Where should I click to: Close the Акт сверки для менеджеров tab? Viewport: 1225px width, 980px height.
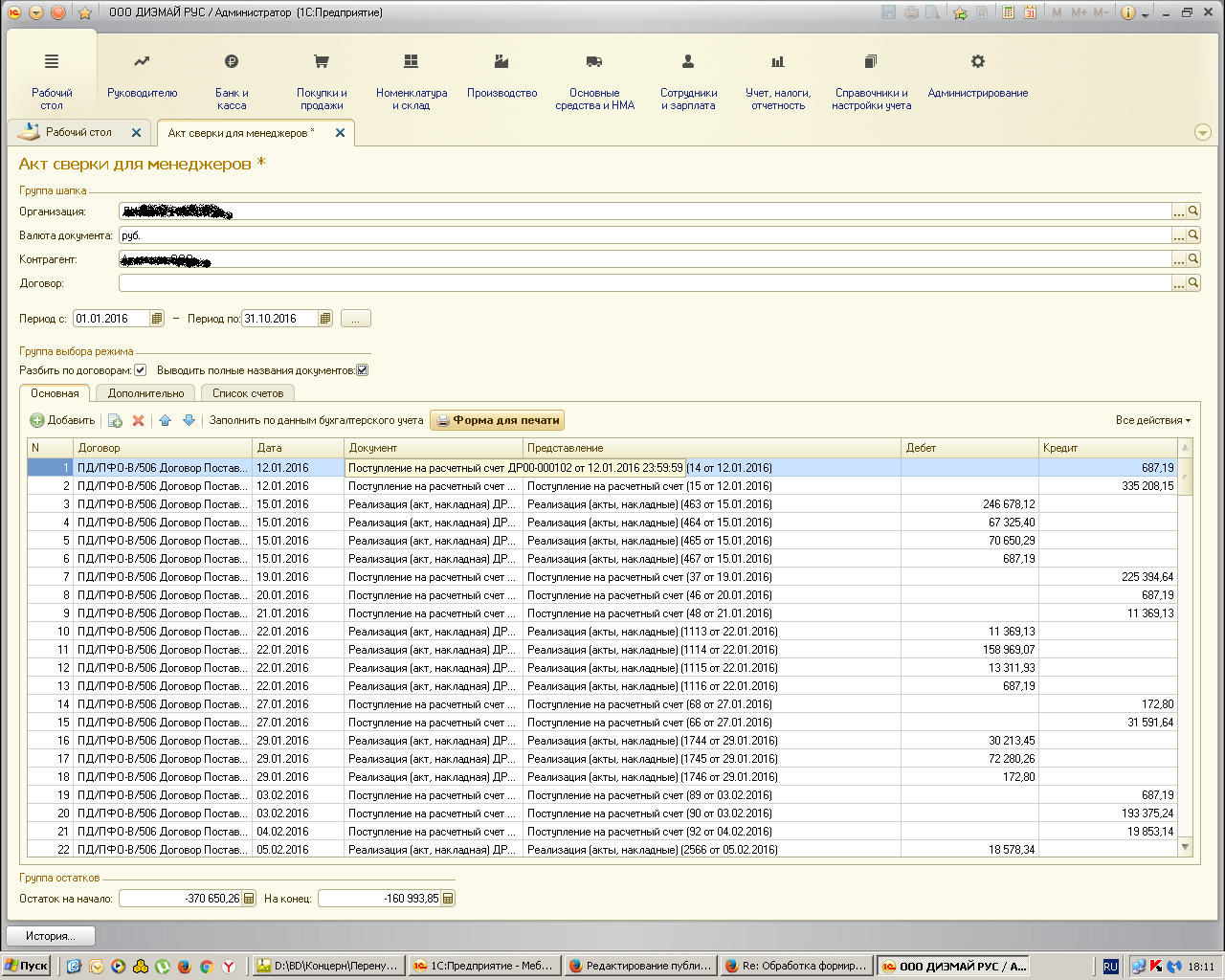click(x=340, y=133)
